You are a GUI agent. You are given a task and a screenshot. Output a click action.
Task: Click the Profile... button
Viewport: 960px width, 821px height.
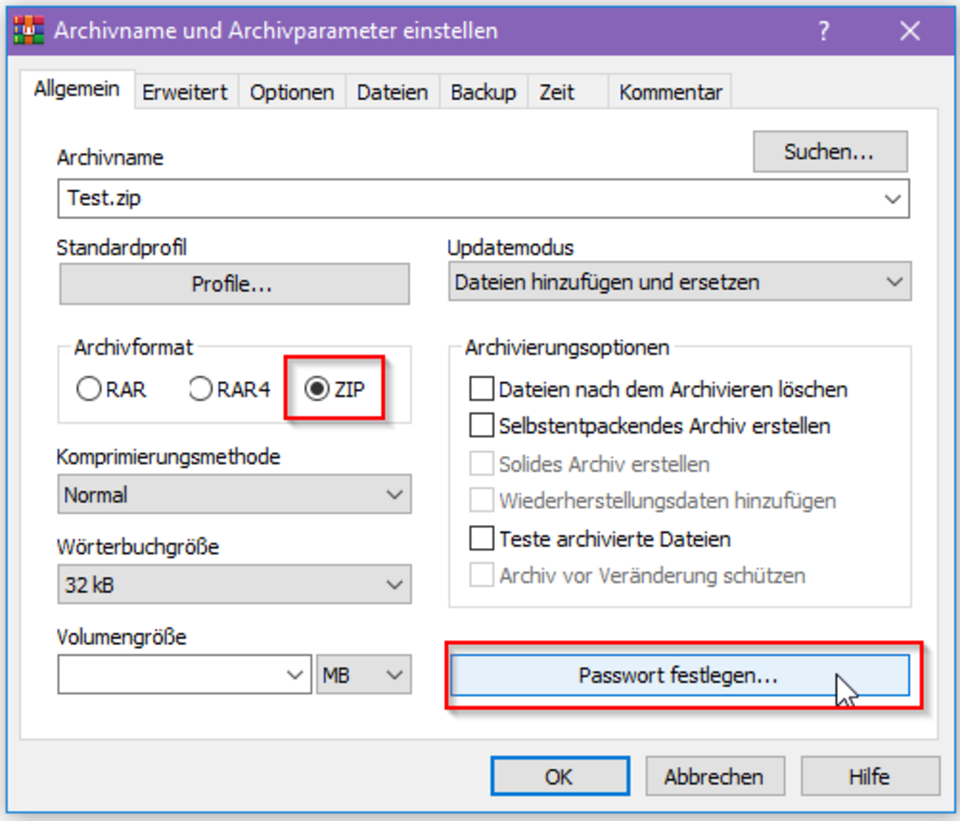point(234,284)
